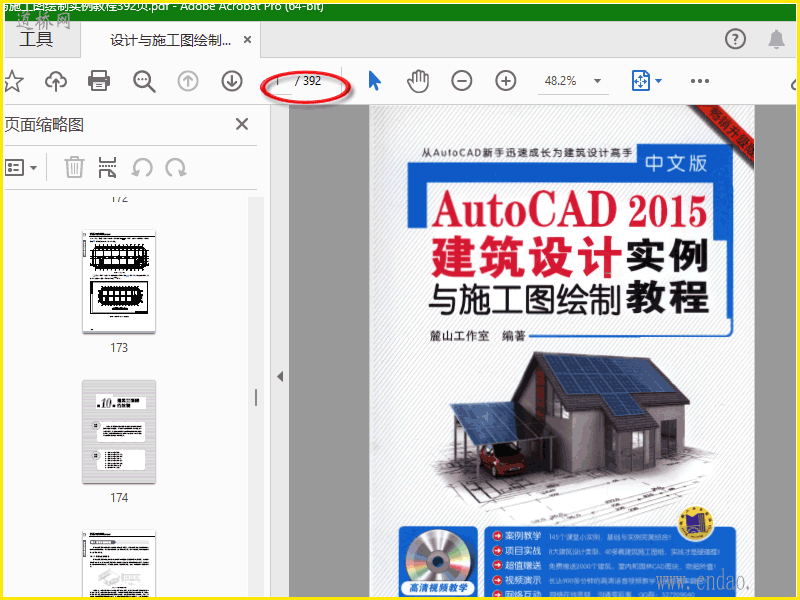Close the page thumbnails (页面缩略图) panel
Screen dimensions: 800x600
click(x=242, y=124)
